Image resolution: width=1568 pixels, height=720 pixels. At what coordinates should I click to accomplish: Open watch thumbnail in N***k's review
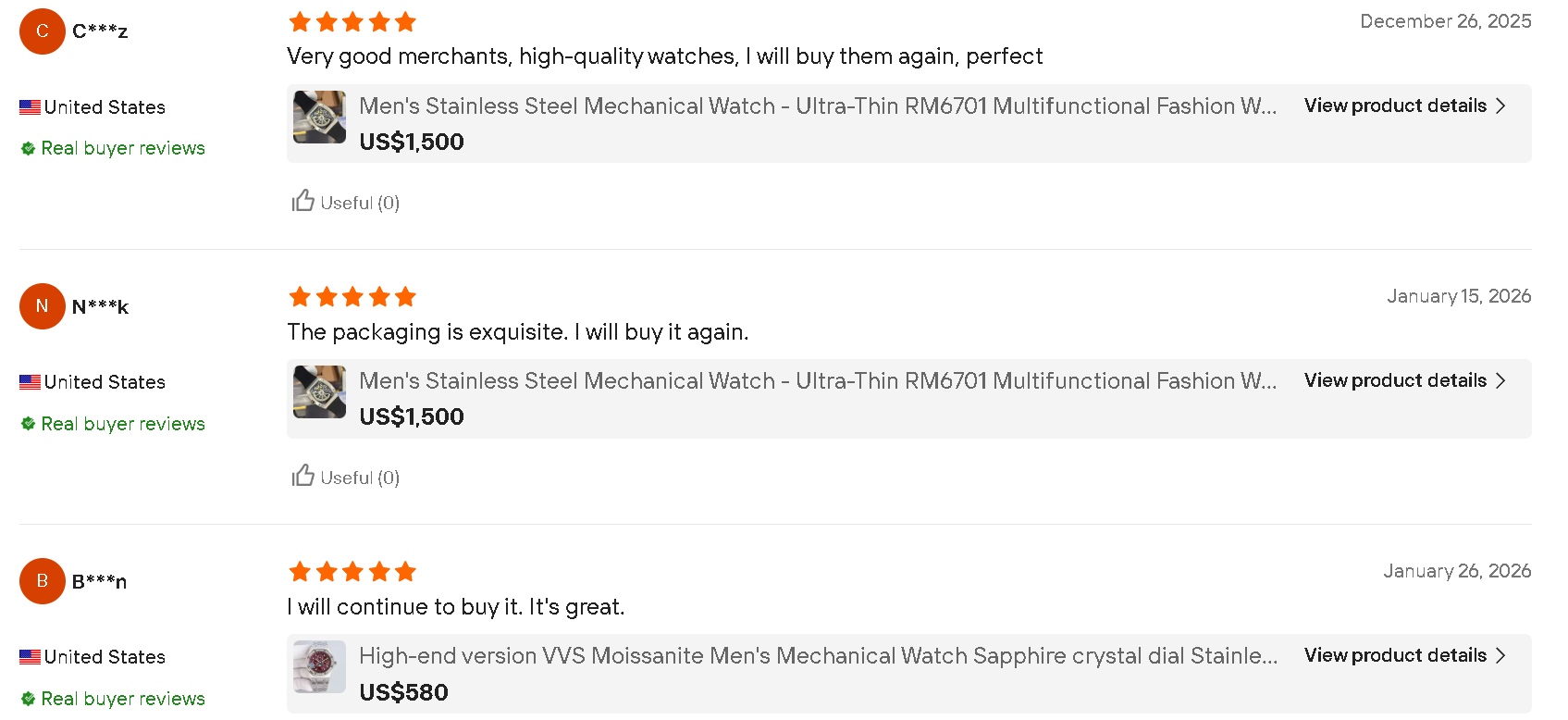319,391
